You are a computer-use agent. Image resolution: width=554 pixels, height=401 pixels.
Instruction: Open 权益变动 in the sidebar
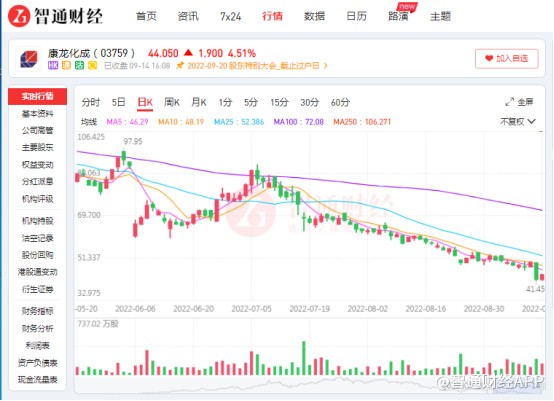point(37,165)
